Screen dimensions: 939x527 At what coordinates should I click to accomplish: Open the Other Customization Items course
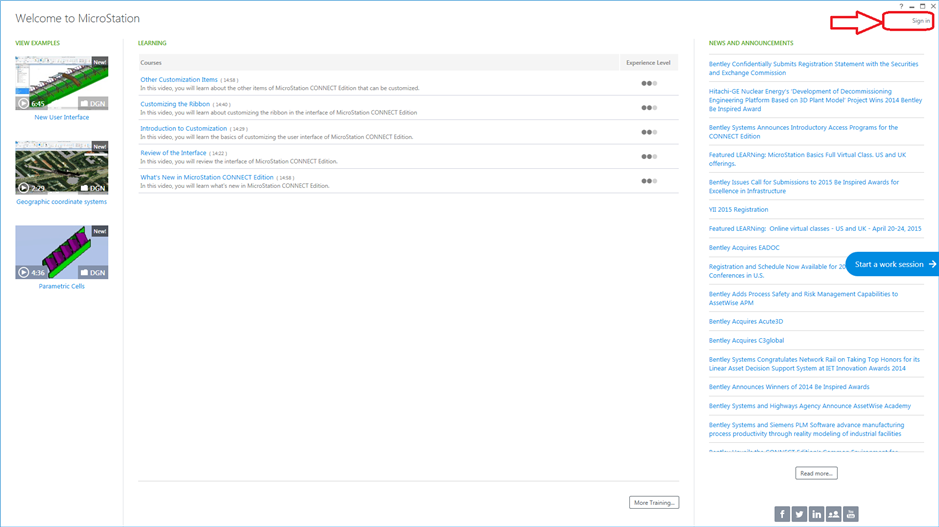tap(178, 80)
